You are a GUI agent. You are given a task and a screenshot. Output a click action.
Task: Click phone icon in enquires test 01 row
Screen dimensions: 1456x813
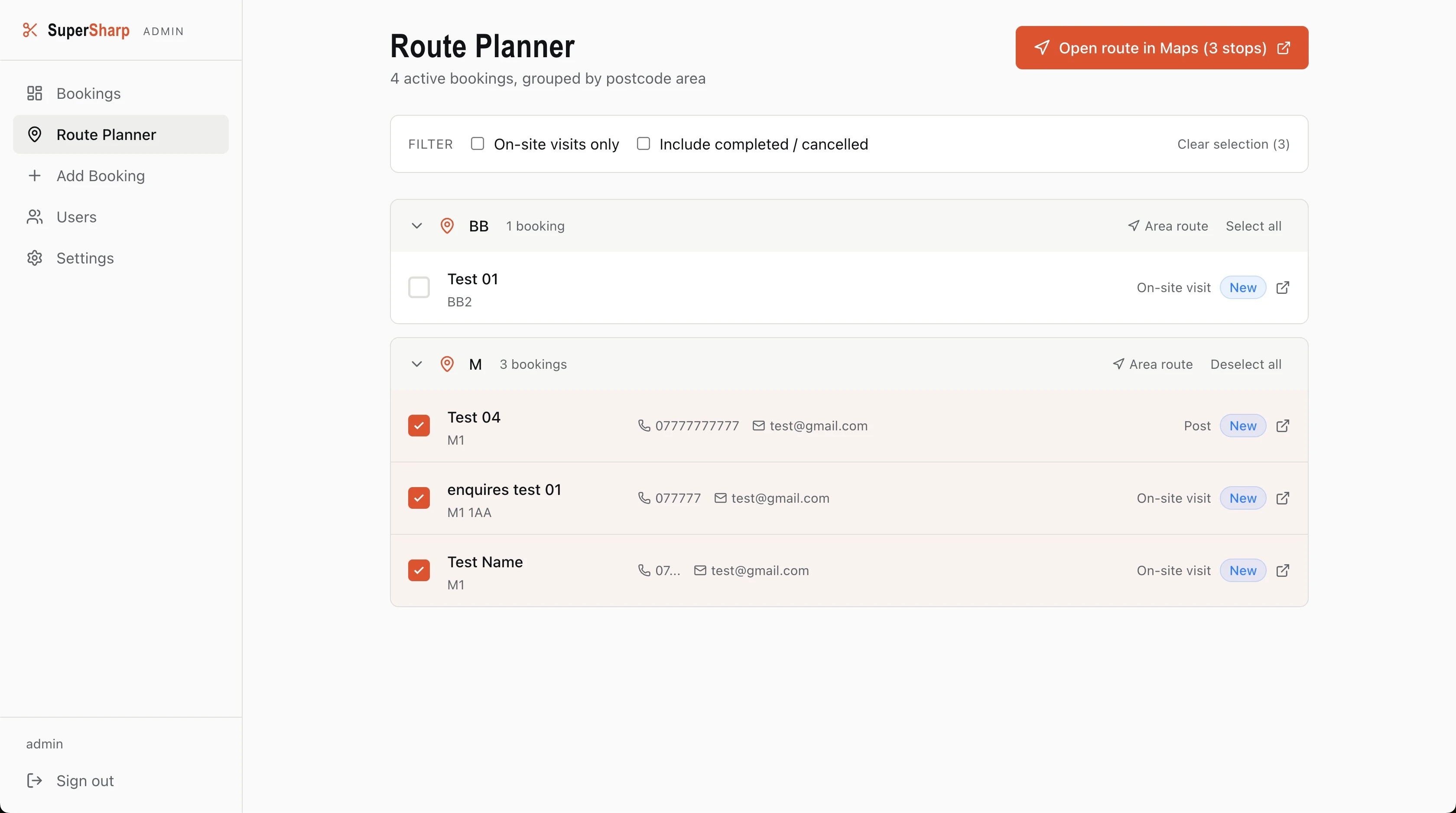click(644, 498)
